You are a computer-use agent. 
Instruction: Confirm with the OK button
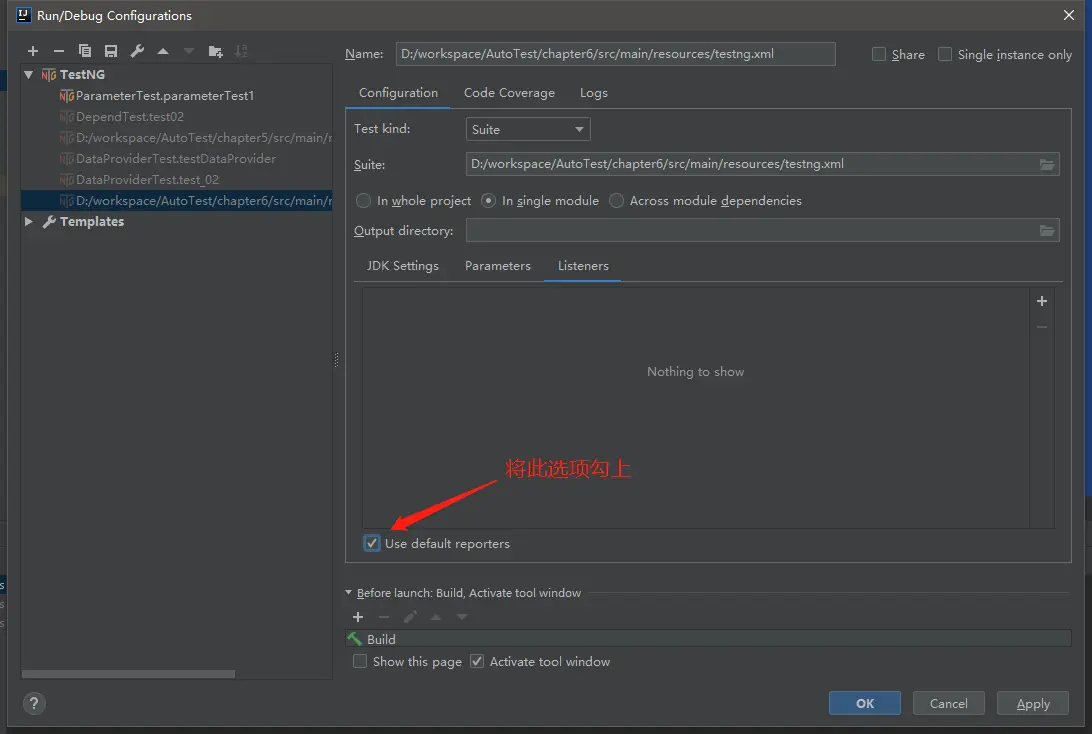864,703
